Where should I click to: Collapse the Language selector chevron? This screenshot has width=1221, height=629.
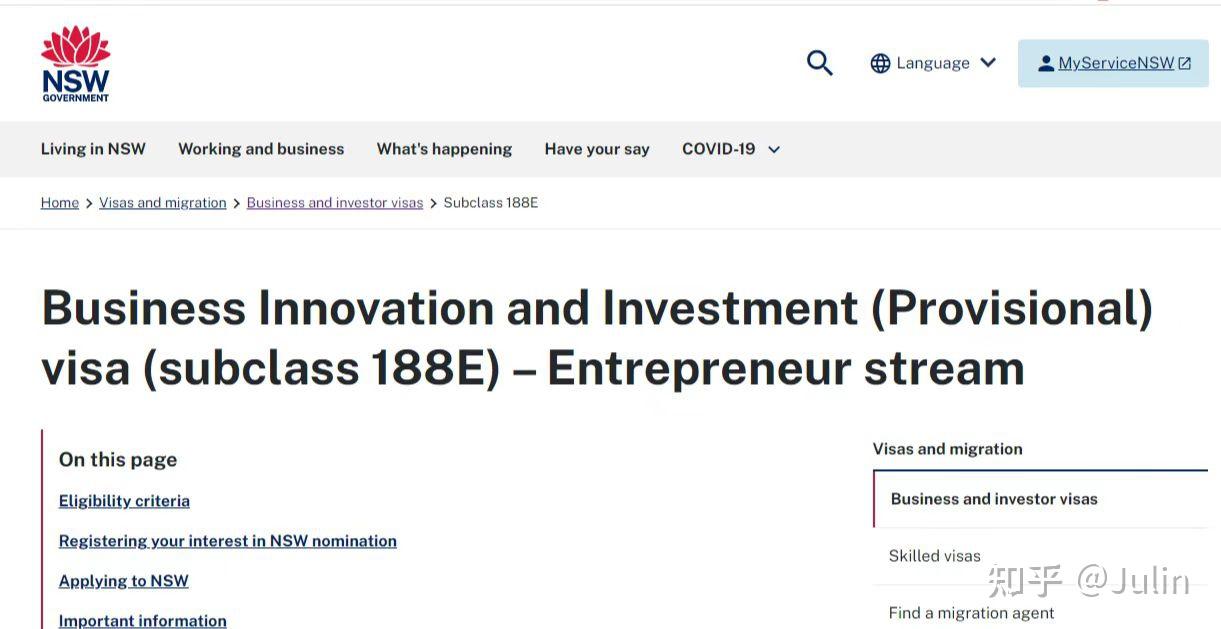point(987,63)
